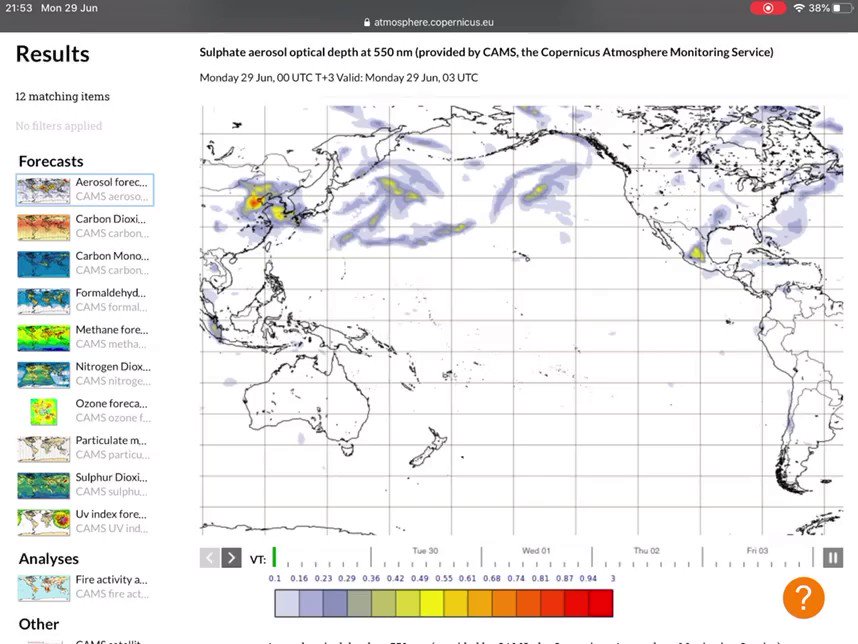Viewport: 858px width, 644px height.
Task: Open the Methane forecast thumbnail
Action: coord(44,338)
